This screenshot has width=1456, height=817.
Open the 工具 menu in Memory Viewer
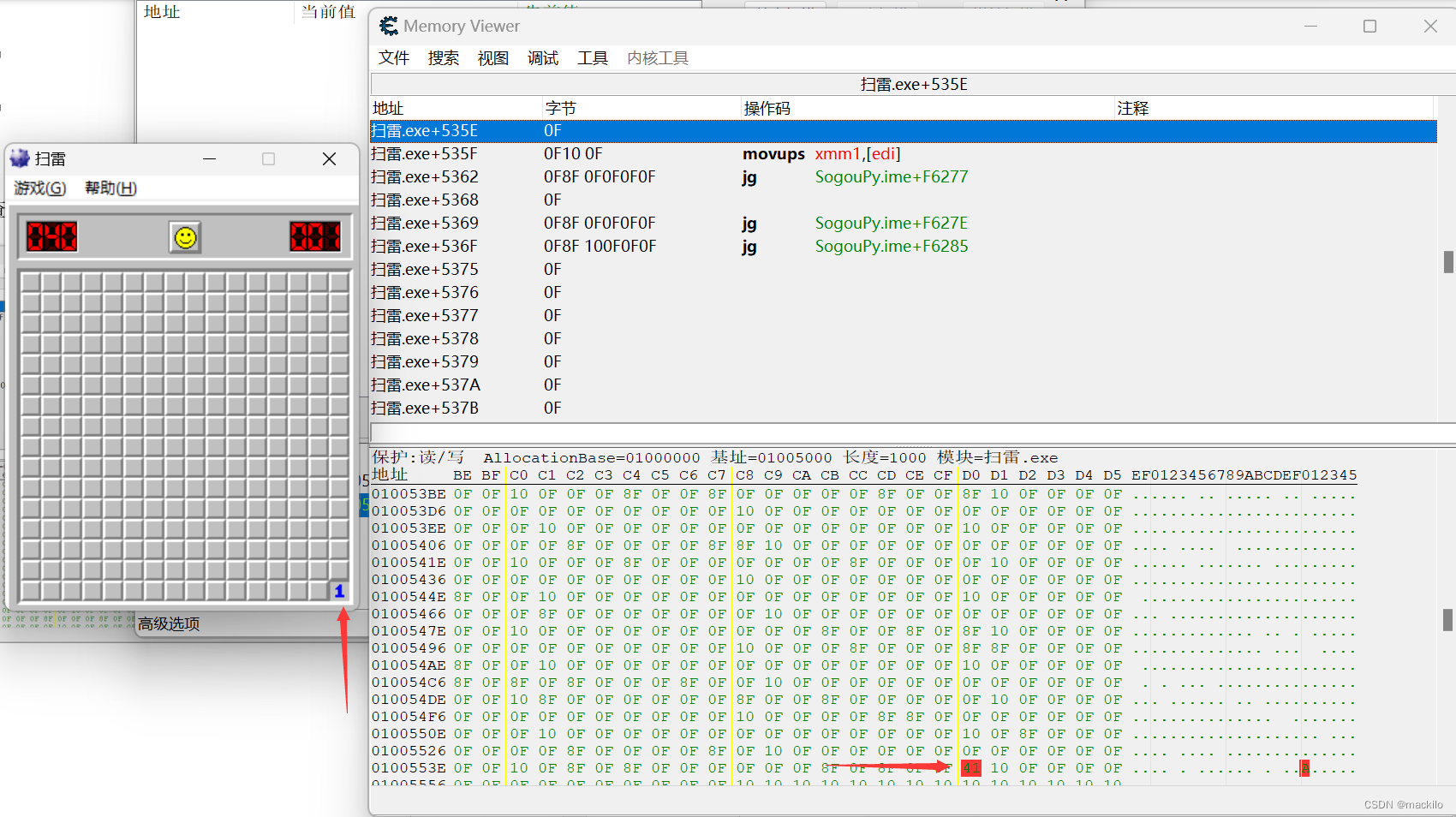pyautogui.click(x=593, y=58)
